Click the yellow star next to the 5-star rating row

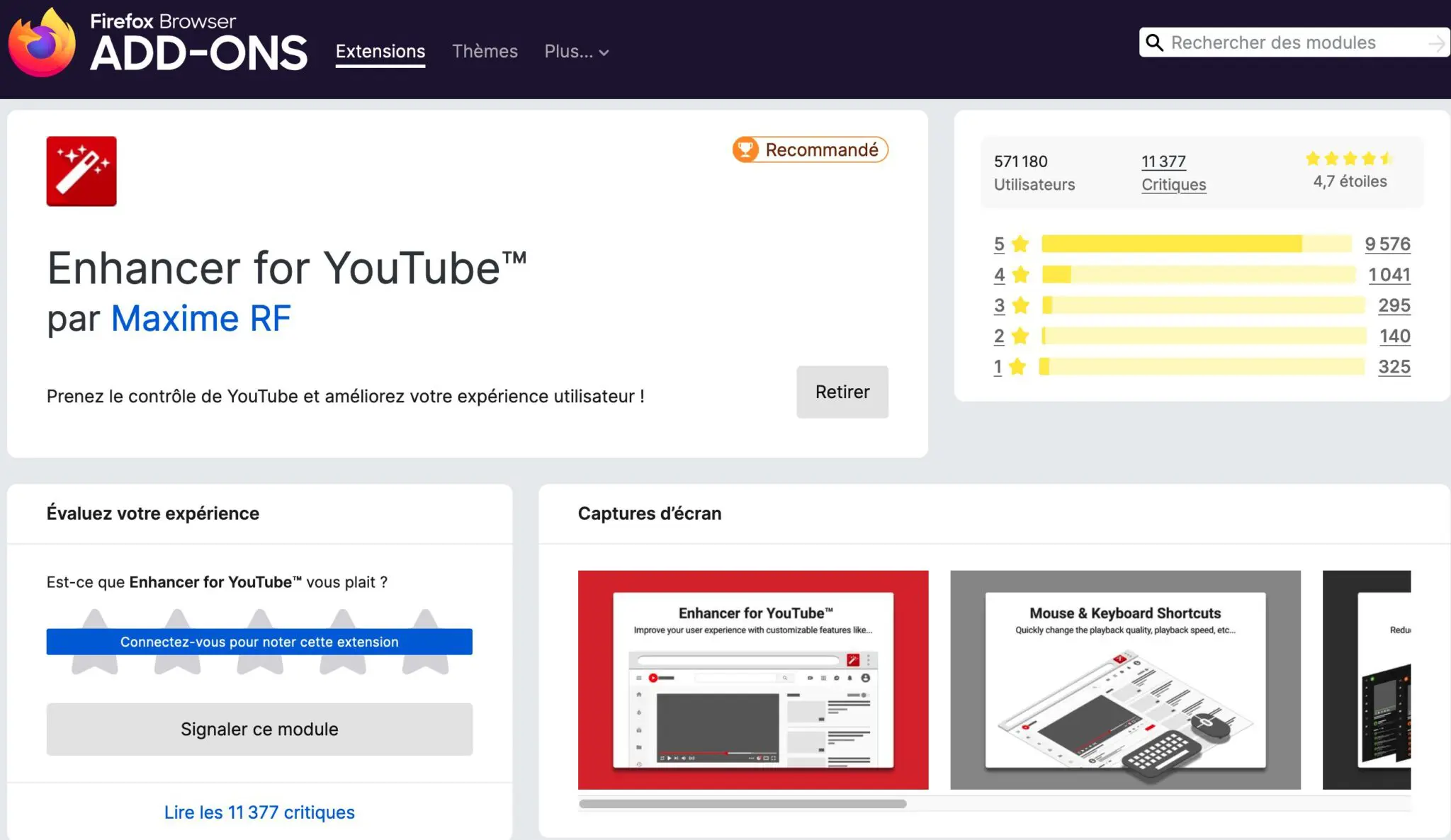(1020, 244)
